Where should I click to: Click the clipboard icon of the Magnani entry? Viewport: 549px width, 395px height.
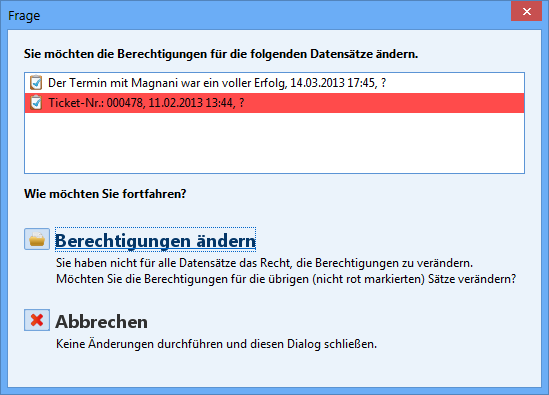tap(36, 83)
